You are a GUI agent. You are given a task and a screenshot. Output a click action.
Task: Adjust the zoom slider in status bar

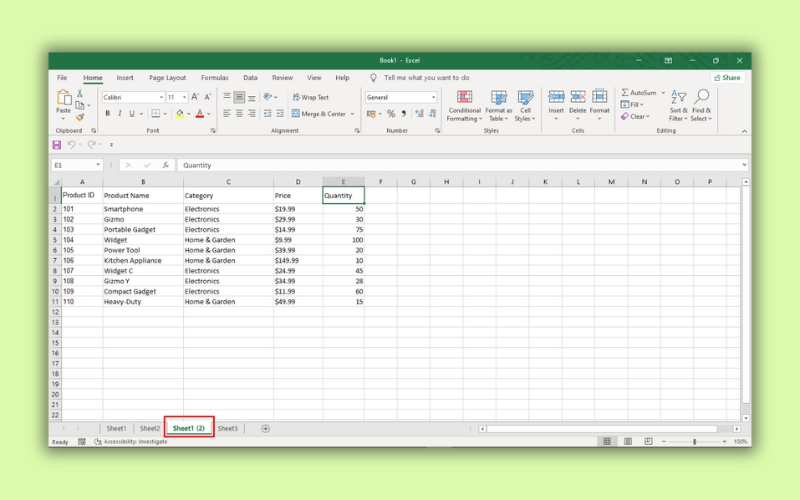[x=694, y=441]
